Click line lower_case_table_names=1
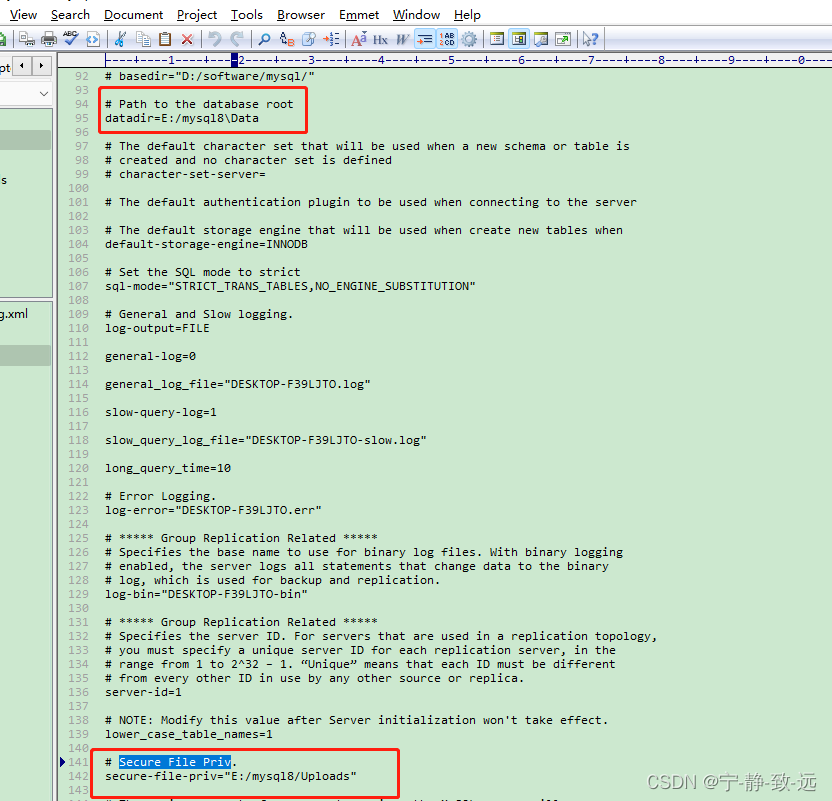The width and height of the screenshot is (832, 801). [188, 734]
